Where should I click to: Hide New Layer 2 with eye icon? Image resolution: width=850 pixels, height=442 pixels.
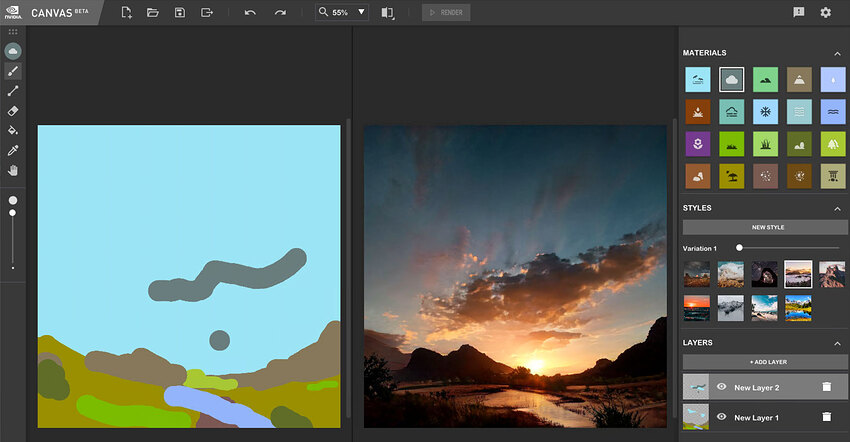click(721, 387)
